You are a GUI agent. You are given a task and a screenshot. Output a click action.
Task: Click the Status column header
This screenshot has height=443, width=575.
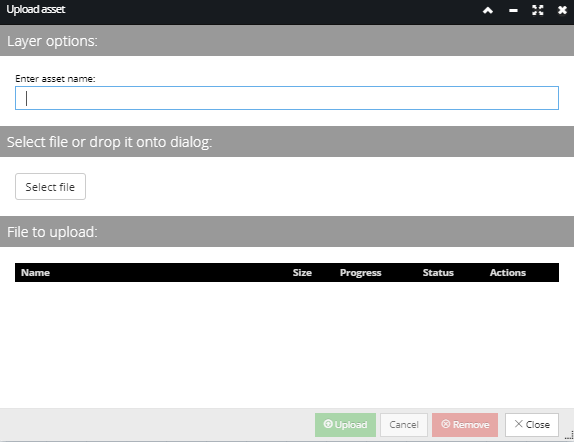pos(438,272)
